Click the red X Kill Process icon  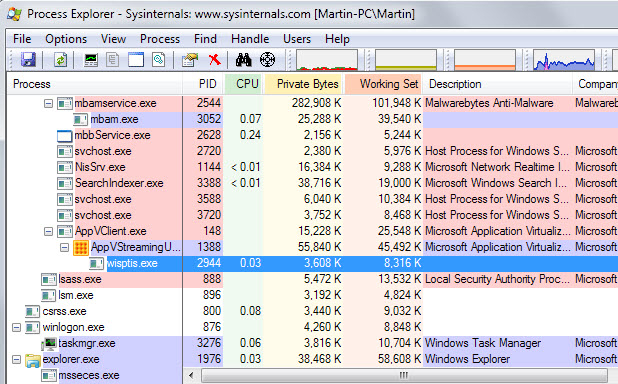point(214,60)
